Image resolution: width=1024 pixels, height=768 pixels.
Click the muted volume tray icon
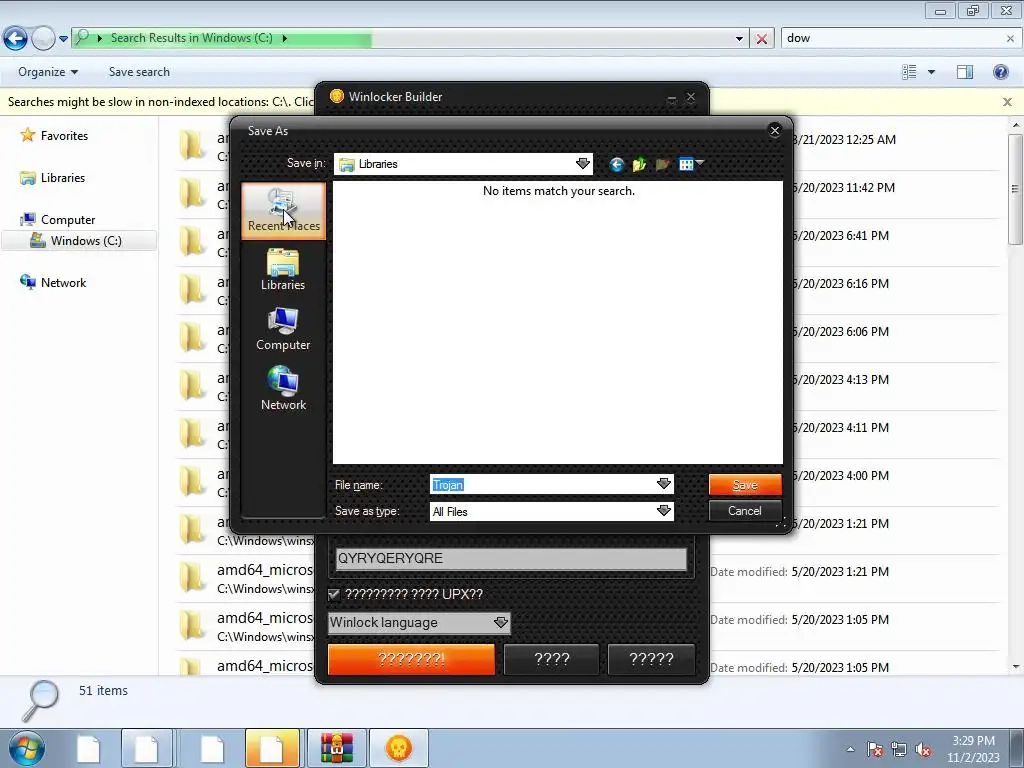click(923, 749)
